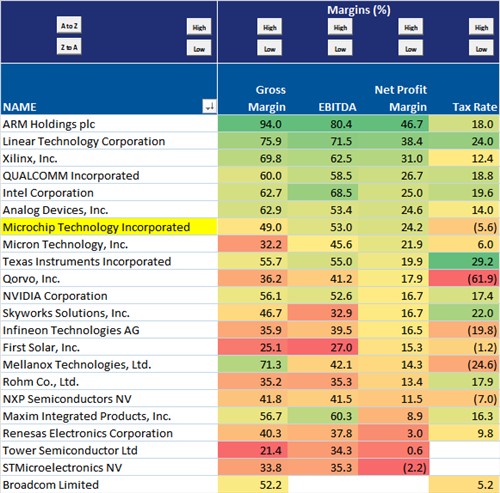Select the NAME header cell
Viewport: 500px width, 493px height.
point(109,89)
